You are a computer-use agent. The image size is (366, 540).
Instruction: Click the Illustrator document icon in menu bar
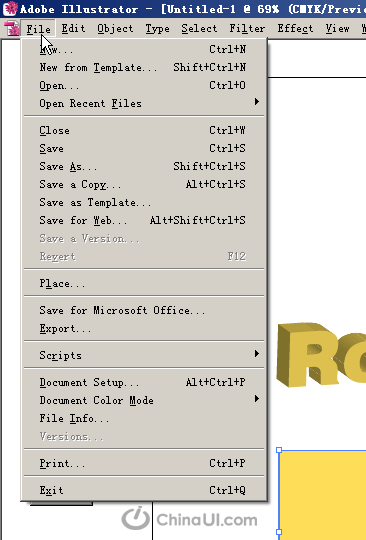12,29
